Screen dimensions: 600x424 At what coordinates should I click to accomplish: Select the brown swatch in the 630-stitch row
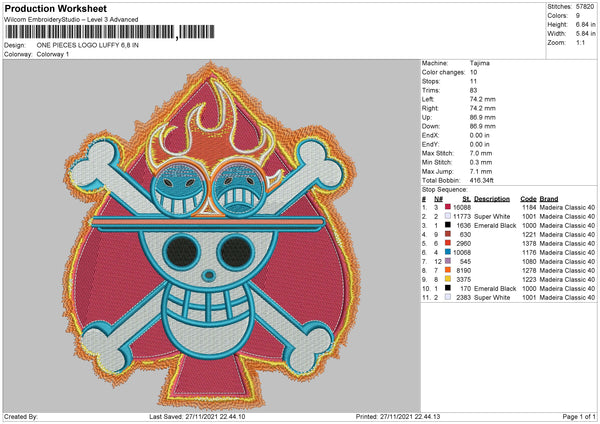coord(448,234)
